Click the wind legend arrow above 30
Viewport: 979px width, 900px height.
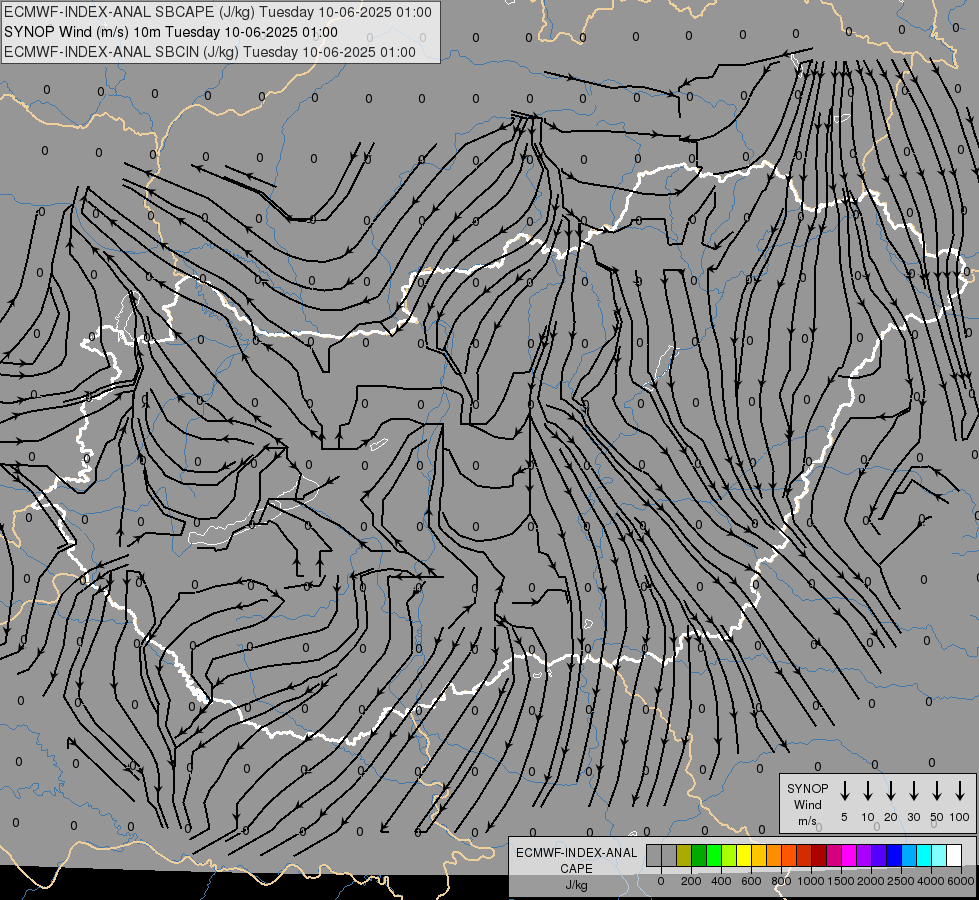(913, 791)
